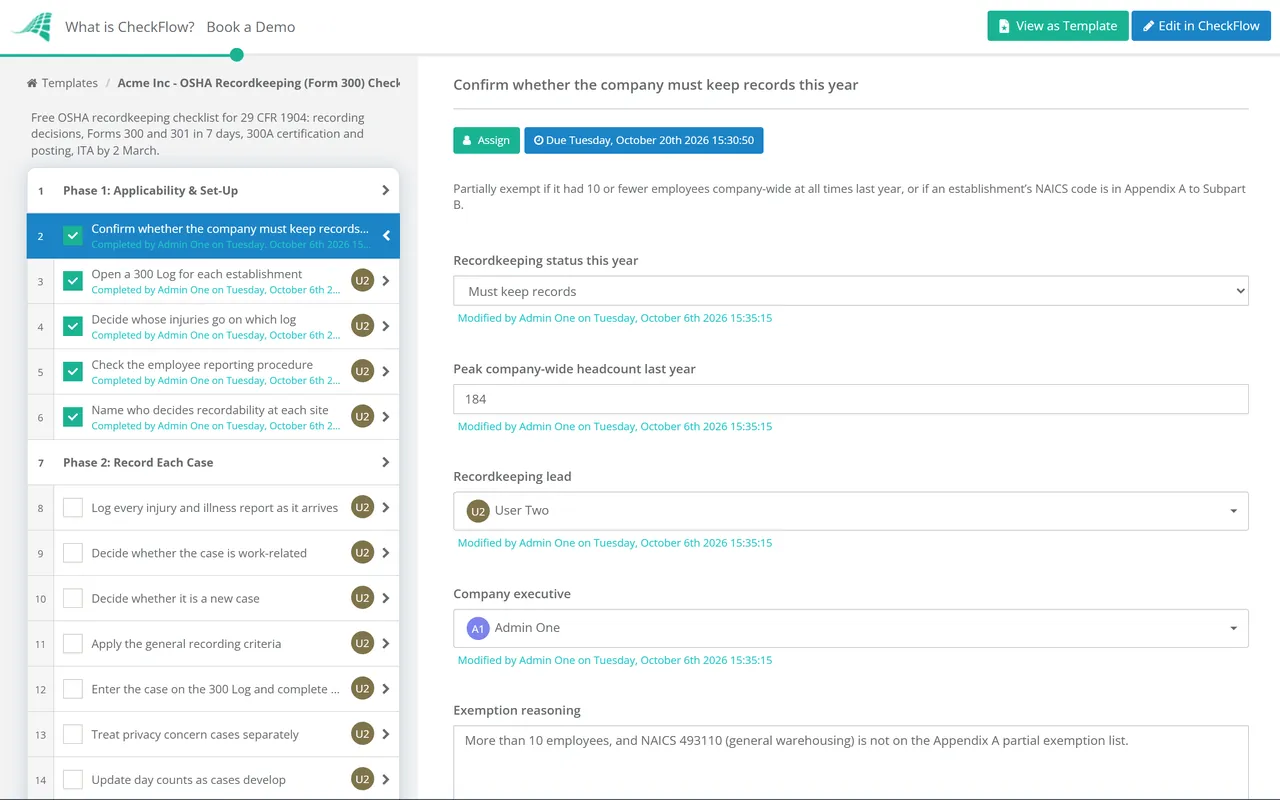Click the Due Tuesday, October 20th date button

coord(644,140)
